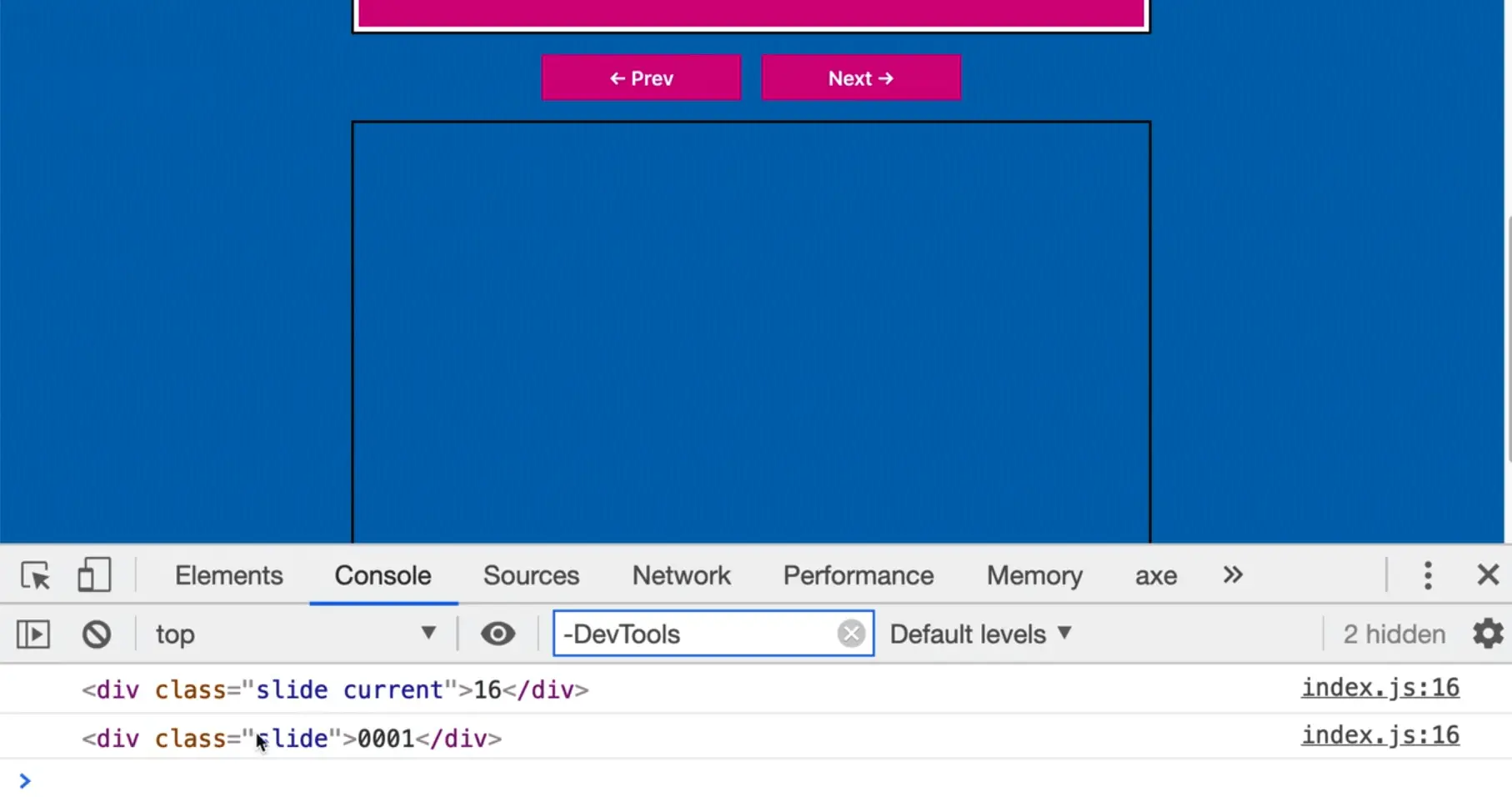Toggle the device toolbar icon

pyautogui.click(x=93, y=575)
